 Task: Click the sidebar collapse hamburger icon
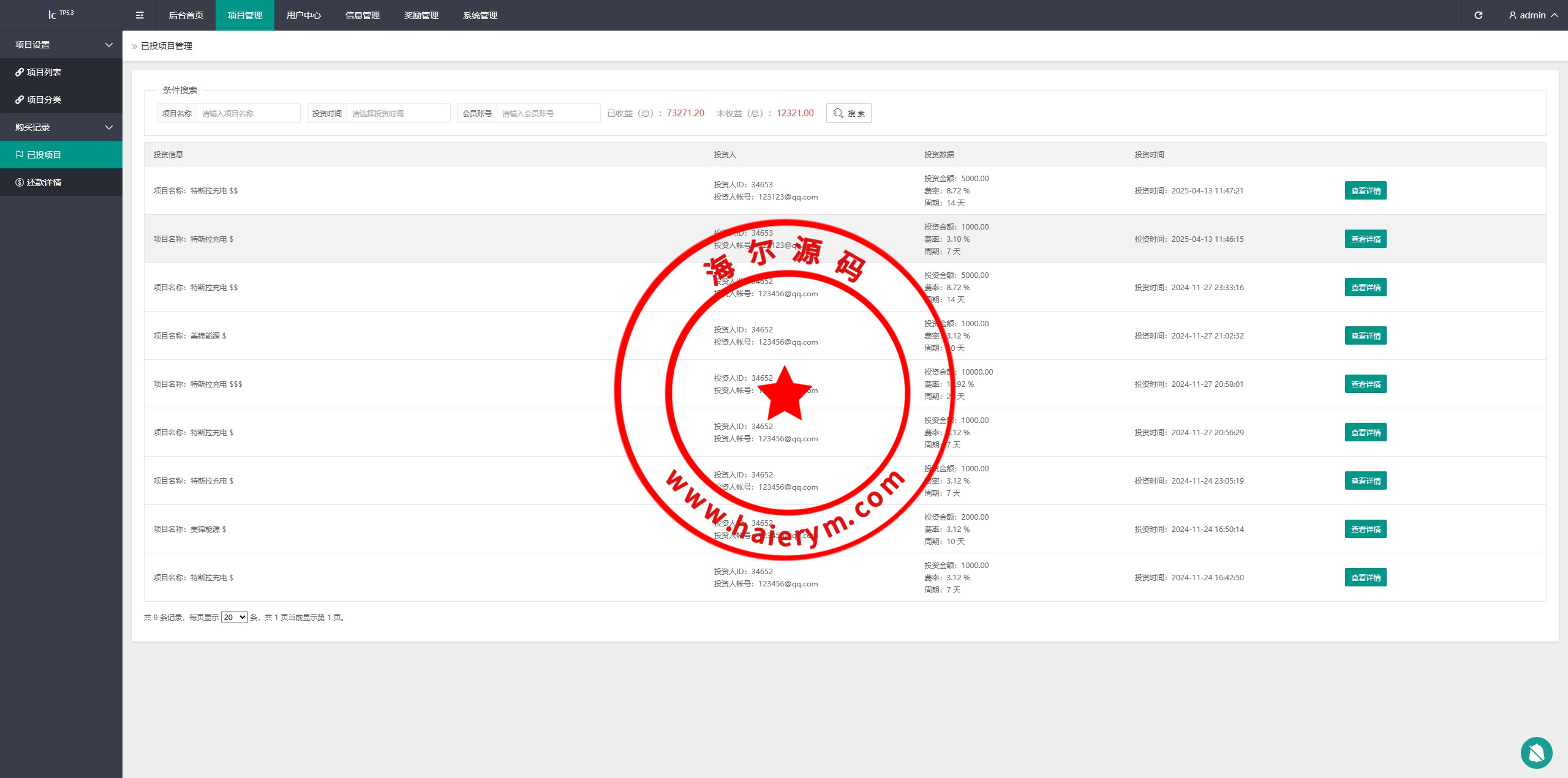pyautogui.click(x=140, y=15)
